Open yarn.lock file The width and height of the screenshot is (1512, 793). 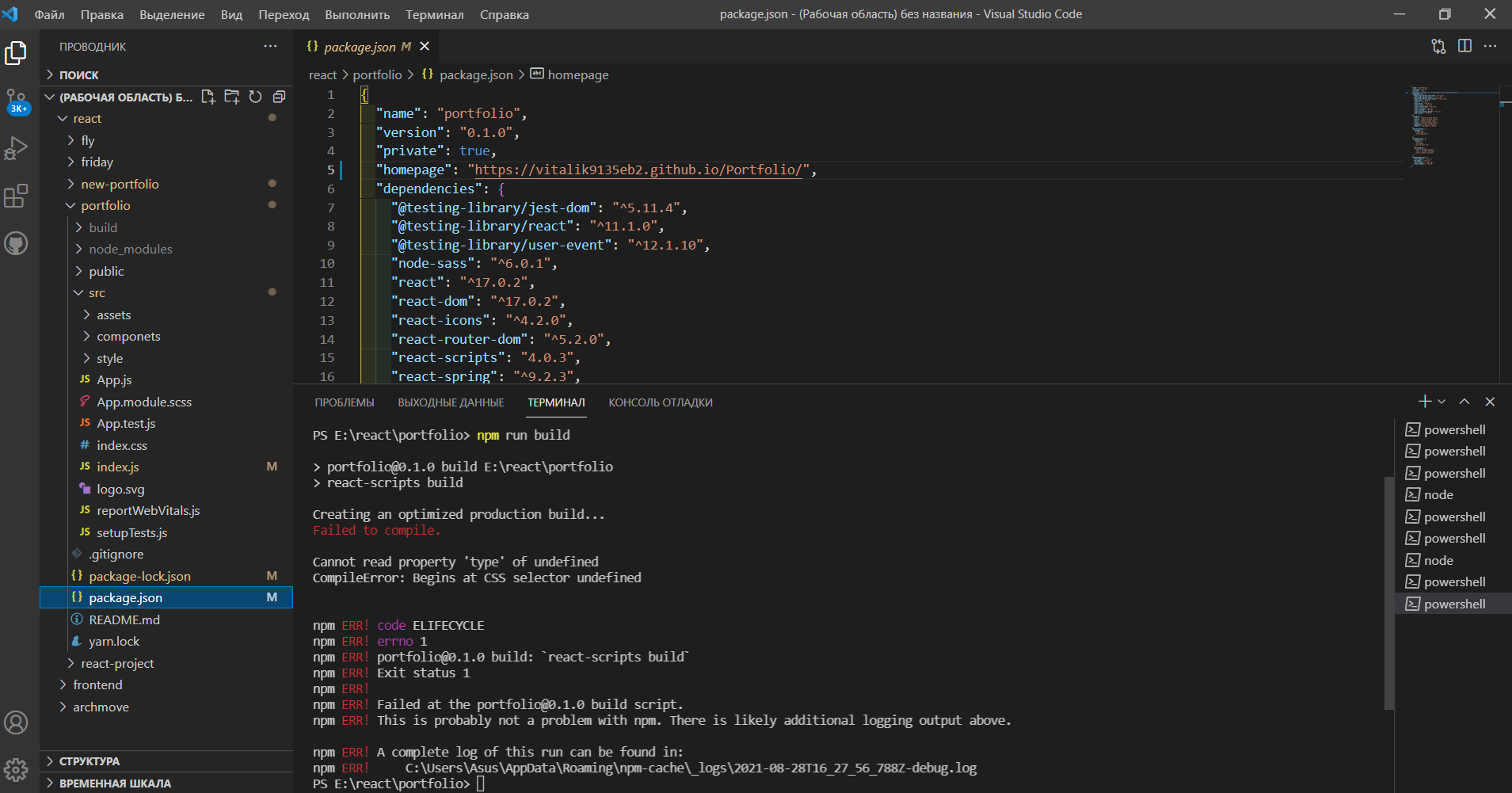166,641
